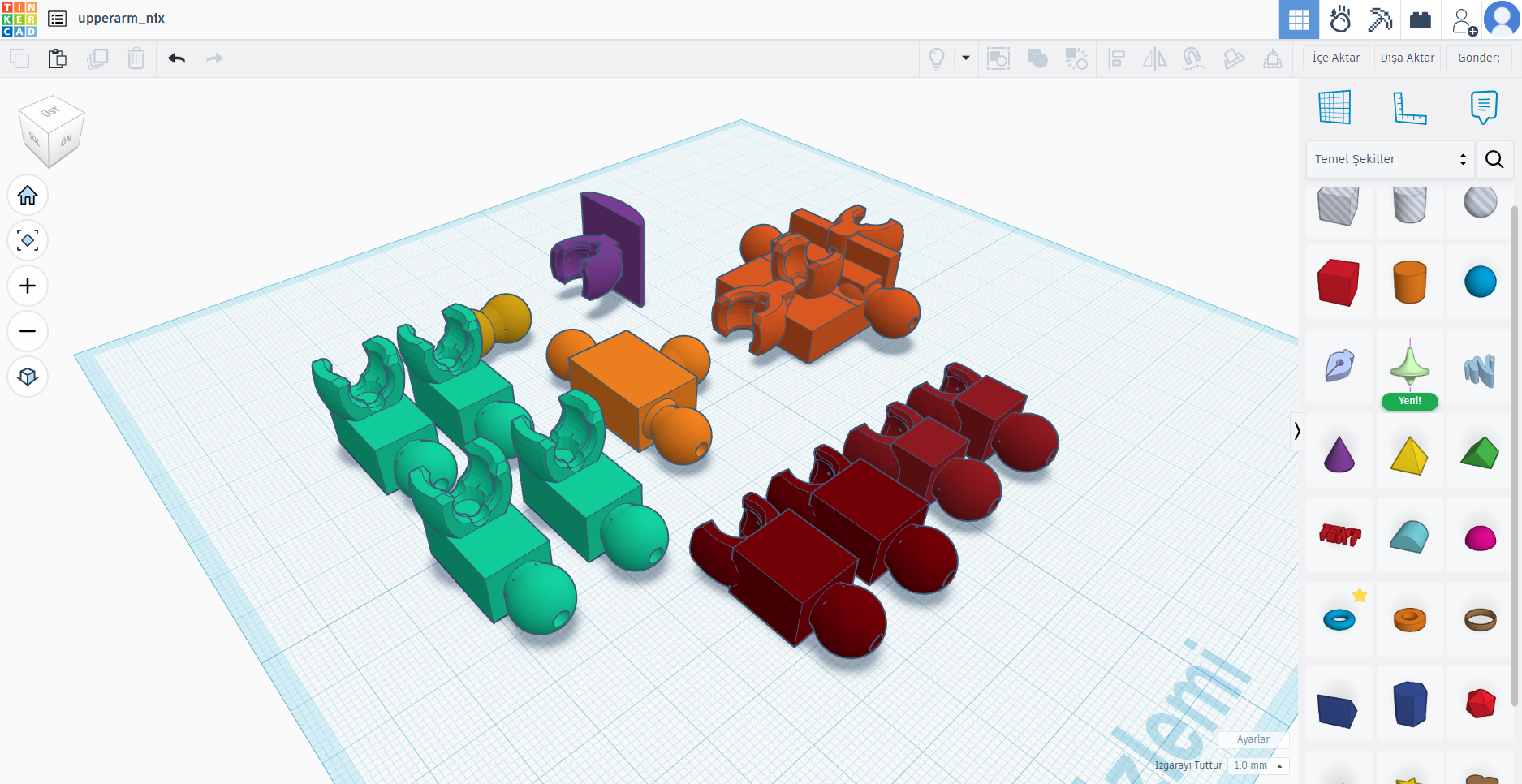Screen dimensions: 1522x784
Task: Pick the red Box shape
Action: pos(1339,282)
